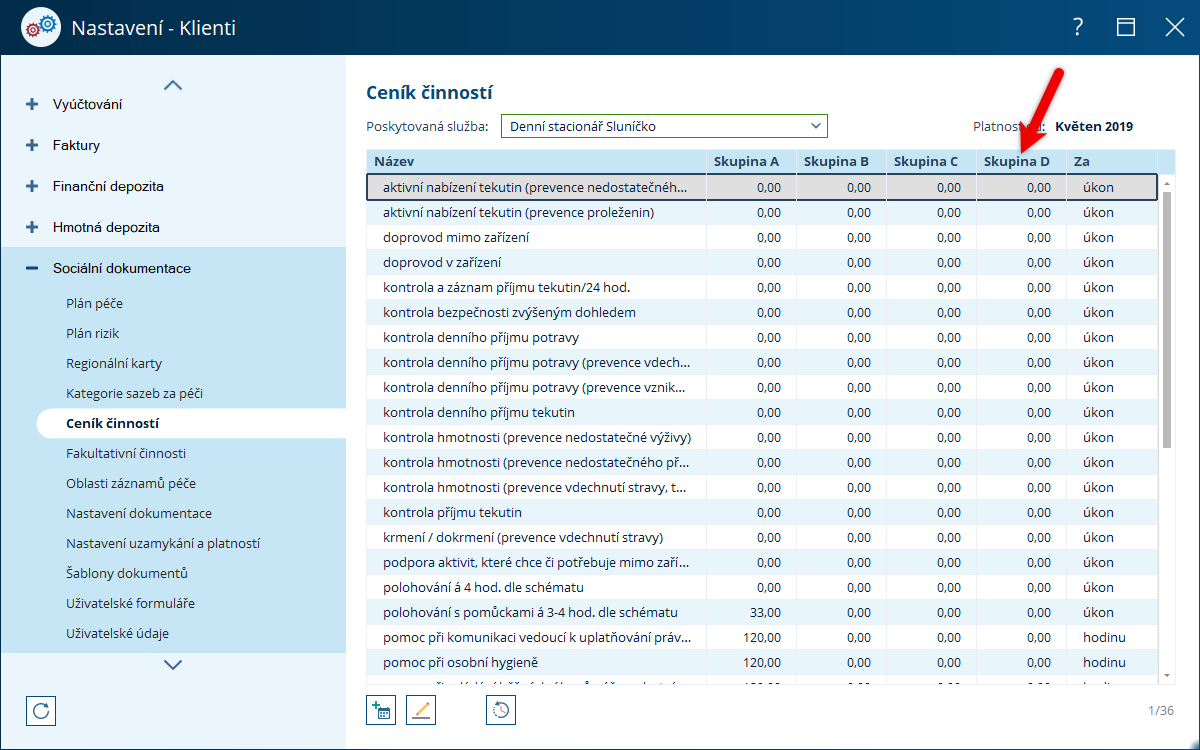Screen dimensions: 1200x750
Task: Click the sidebar scroll-up chevron
Action: coord(173,85)
